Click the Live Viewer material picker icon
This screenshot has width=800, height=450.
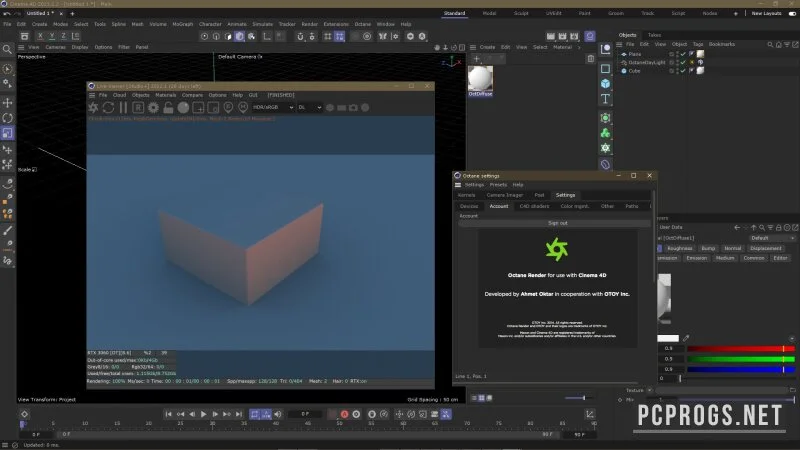click(x=243, y=108)
